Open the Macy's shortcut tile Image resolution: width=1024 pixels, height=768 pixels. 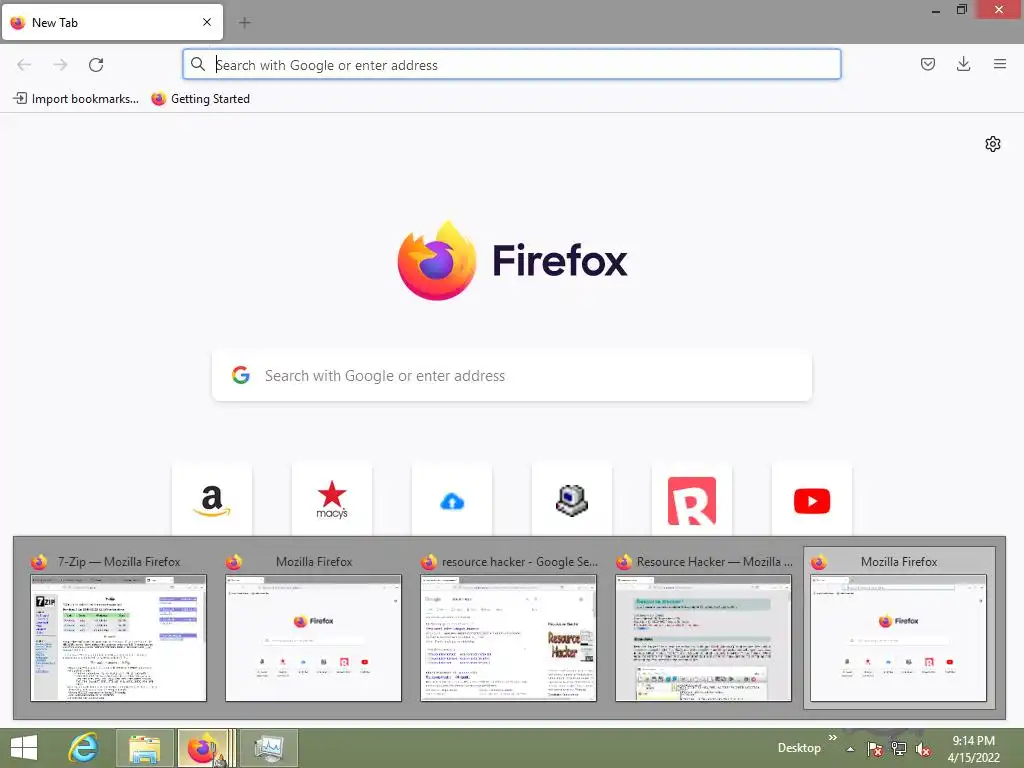(x=332, y=500)
